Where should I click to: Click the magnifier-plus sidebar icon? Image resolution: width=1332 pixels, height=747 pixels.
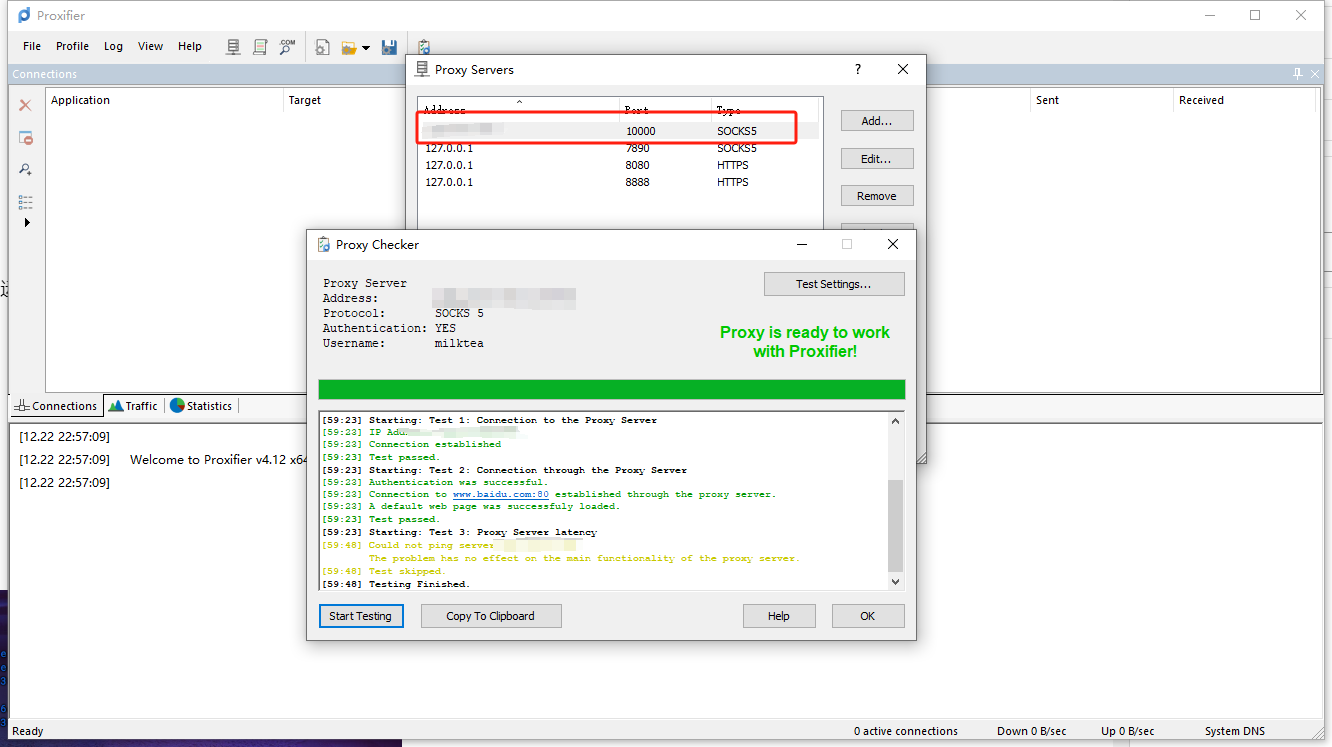(26, 170)
